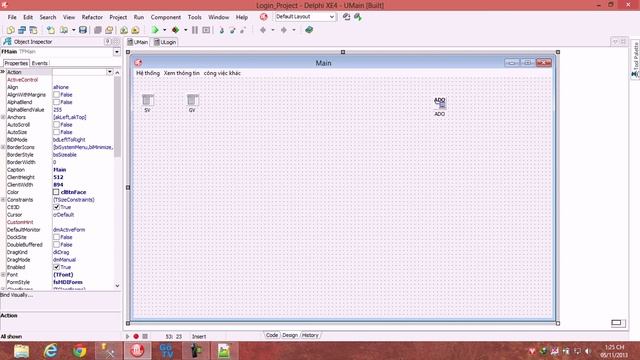Click the Object Inspector scroll down arrow
The height and width of the screenshot is (360, 640).
coord(117,286)
